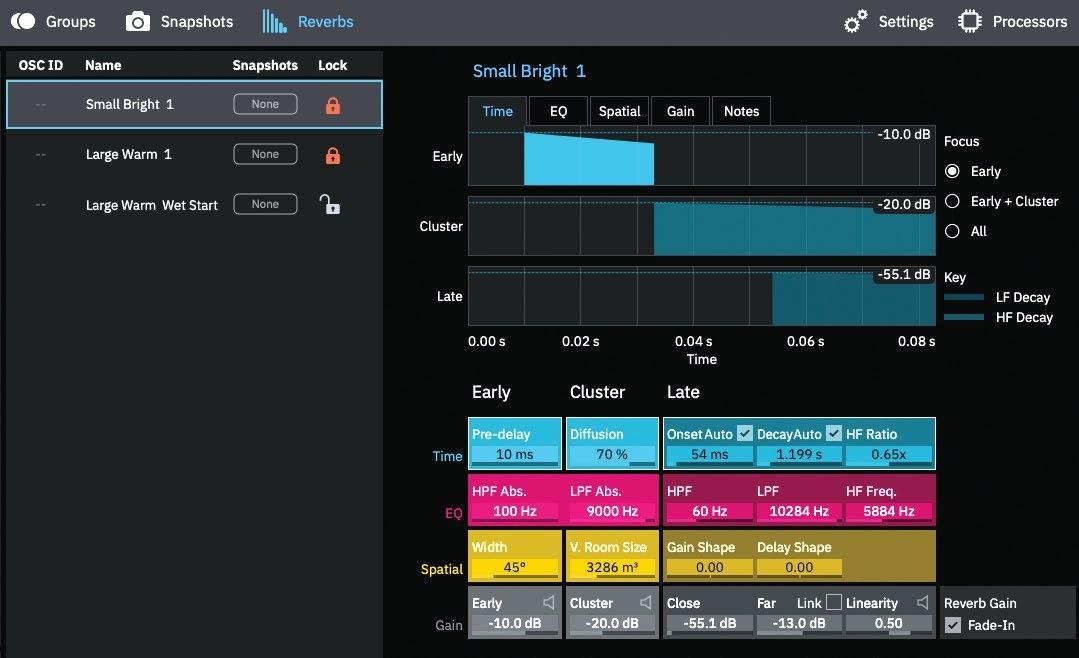Unlock the Small Bright 1 reverb
The height and width of the screenshot is (658, 1079).
(x=332, y=105)
